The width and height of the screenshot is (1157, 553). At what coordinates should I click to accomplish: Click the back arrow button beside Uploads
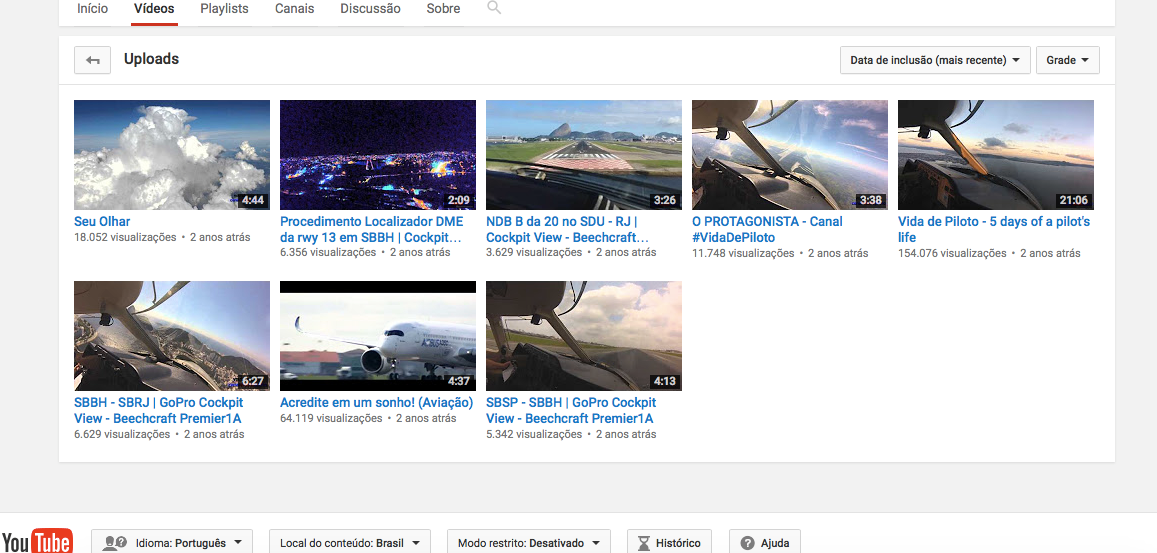92,60
